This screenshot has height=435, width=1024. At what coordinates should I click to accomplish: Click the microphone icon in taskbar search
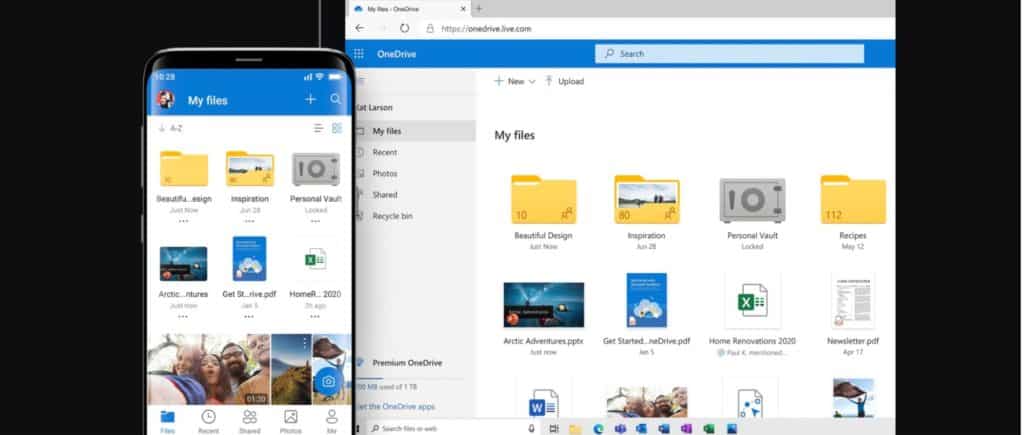531,428
